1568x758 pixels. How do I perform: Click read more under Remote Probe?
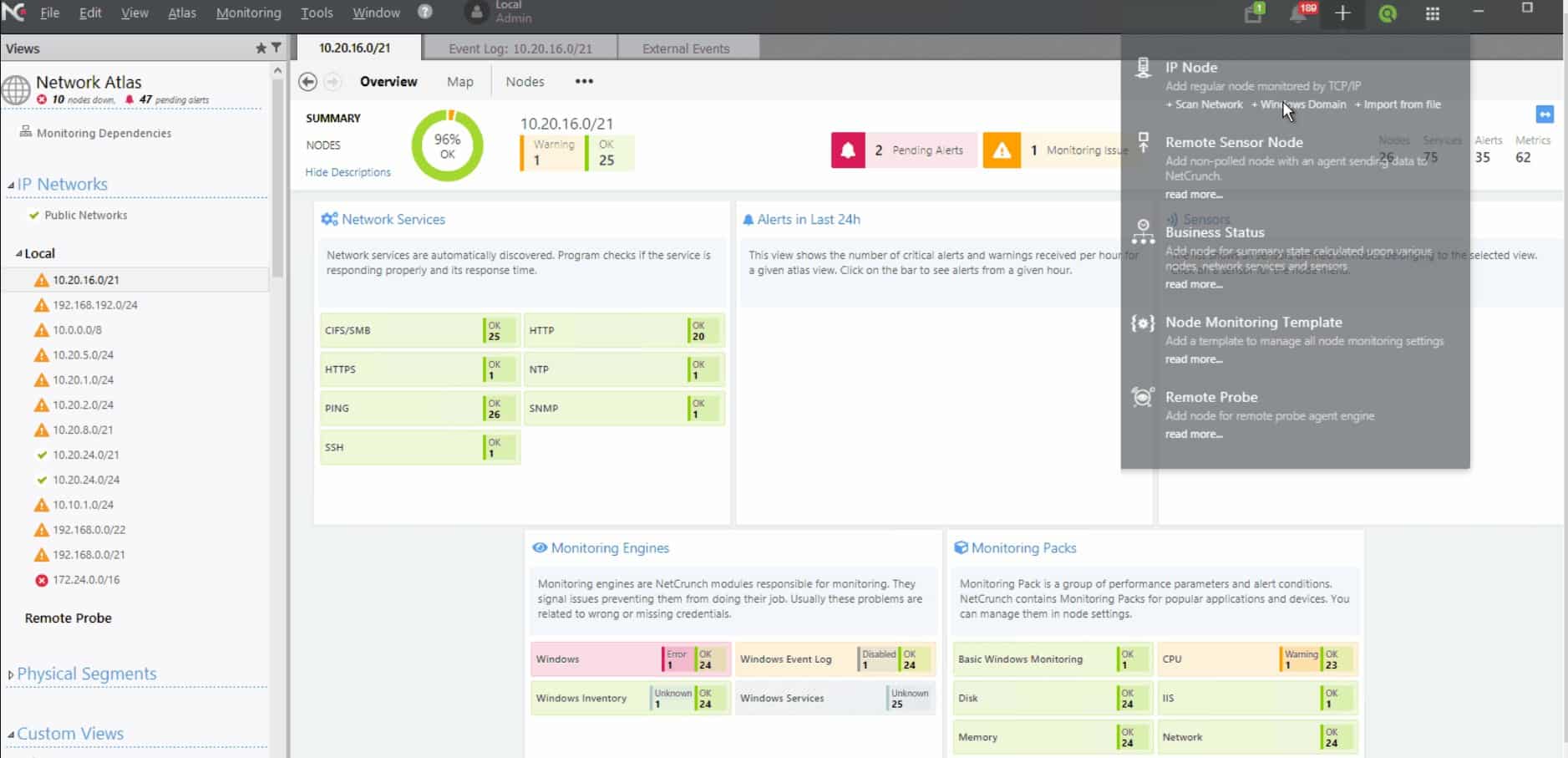[1194, 435]
